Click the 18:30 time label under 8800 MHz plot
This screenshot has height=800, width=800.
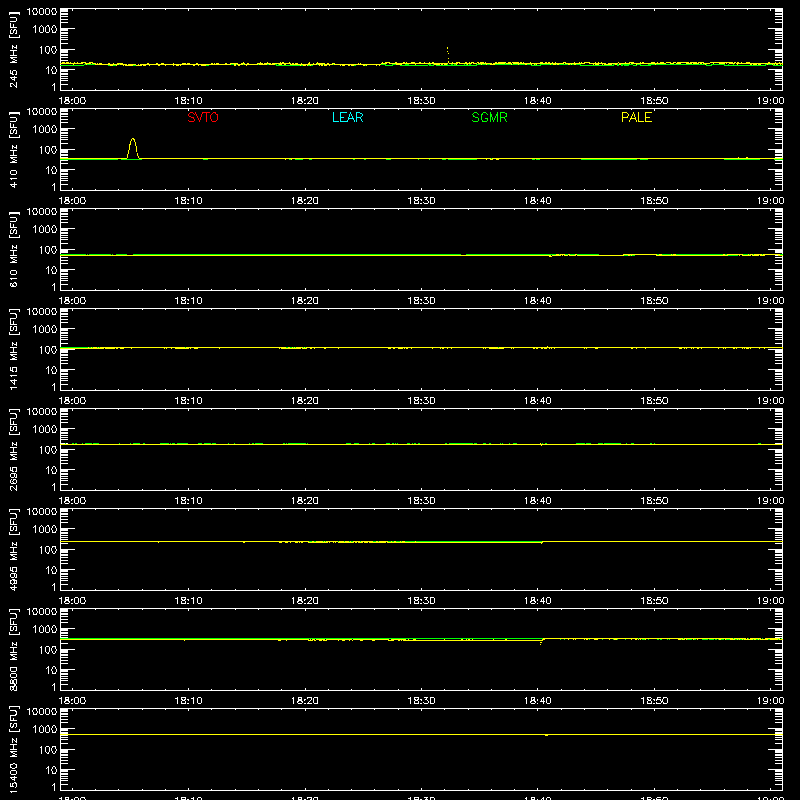pyautogui.click(x=421, y=701)
